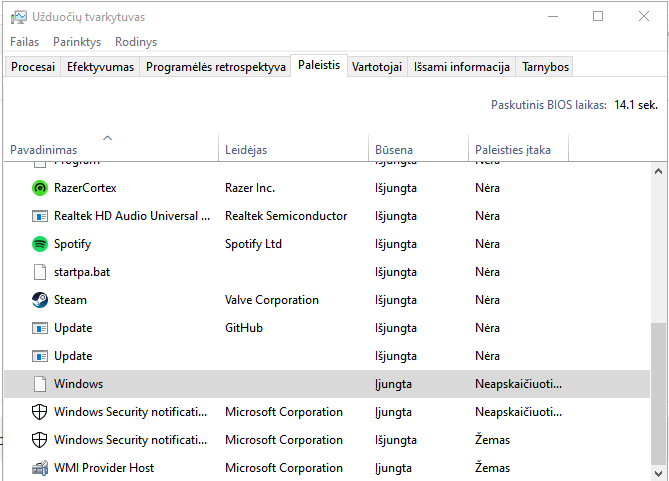Click the WMI Provider Host icon
This screenshot has height=481, width=669.
pyautogui.click(x=40, y=468)
